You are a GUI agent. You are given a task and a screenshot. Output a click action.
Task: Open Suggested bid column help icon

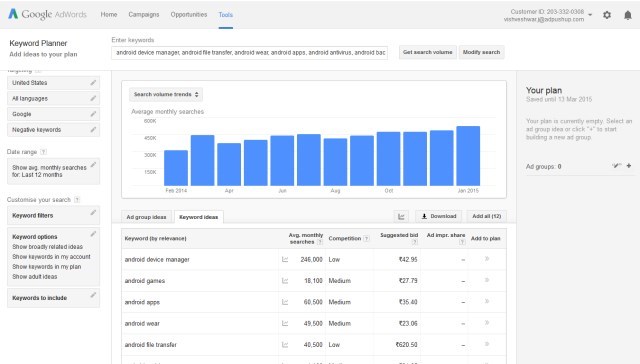[x=415, y=242]
